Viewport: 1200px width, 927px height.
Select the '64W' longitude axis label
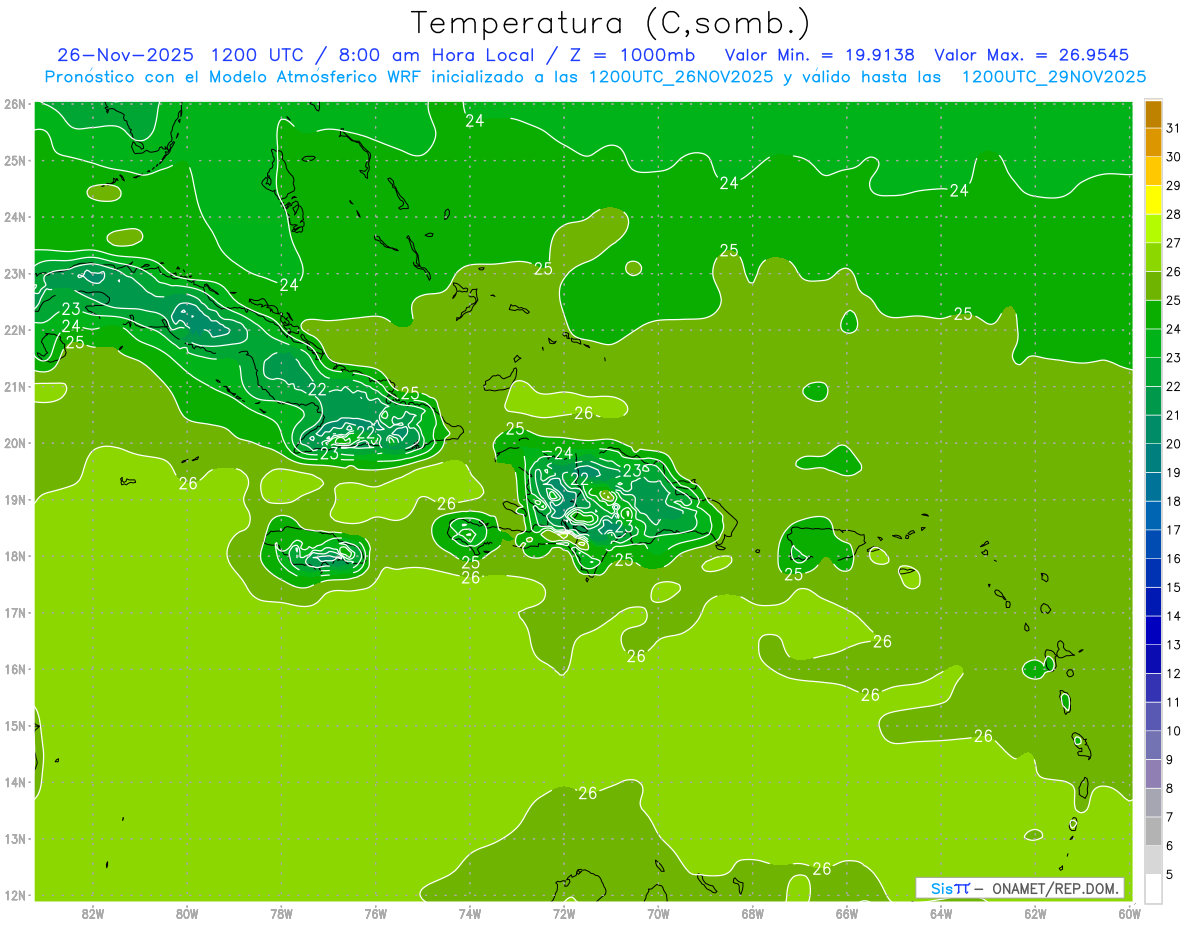click(941, 913)
